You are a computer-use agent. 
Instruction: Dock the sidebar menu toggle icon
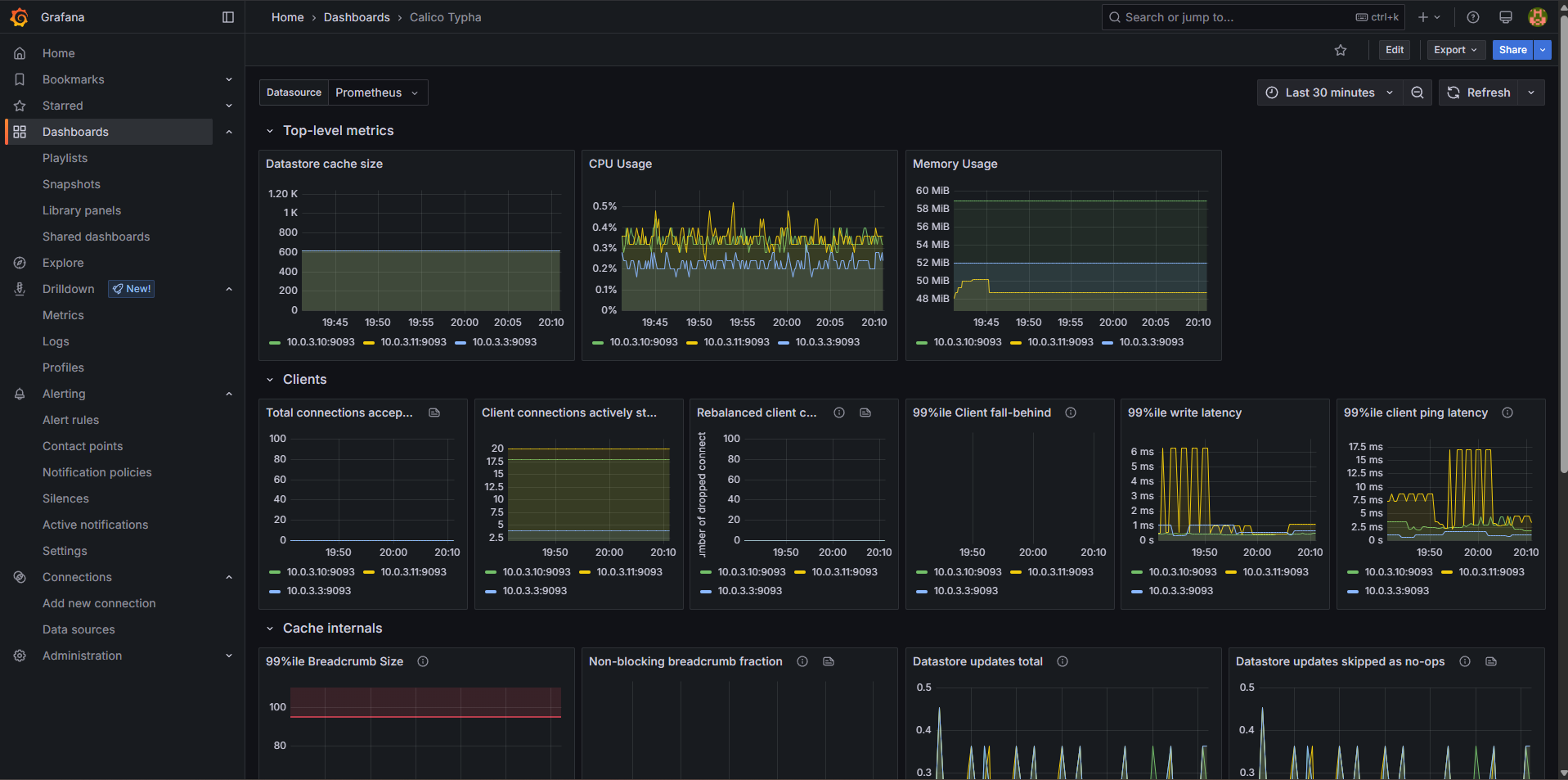[228, 17]
